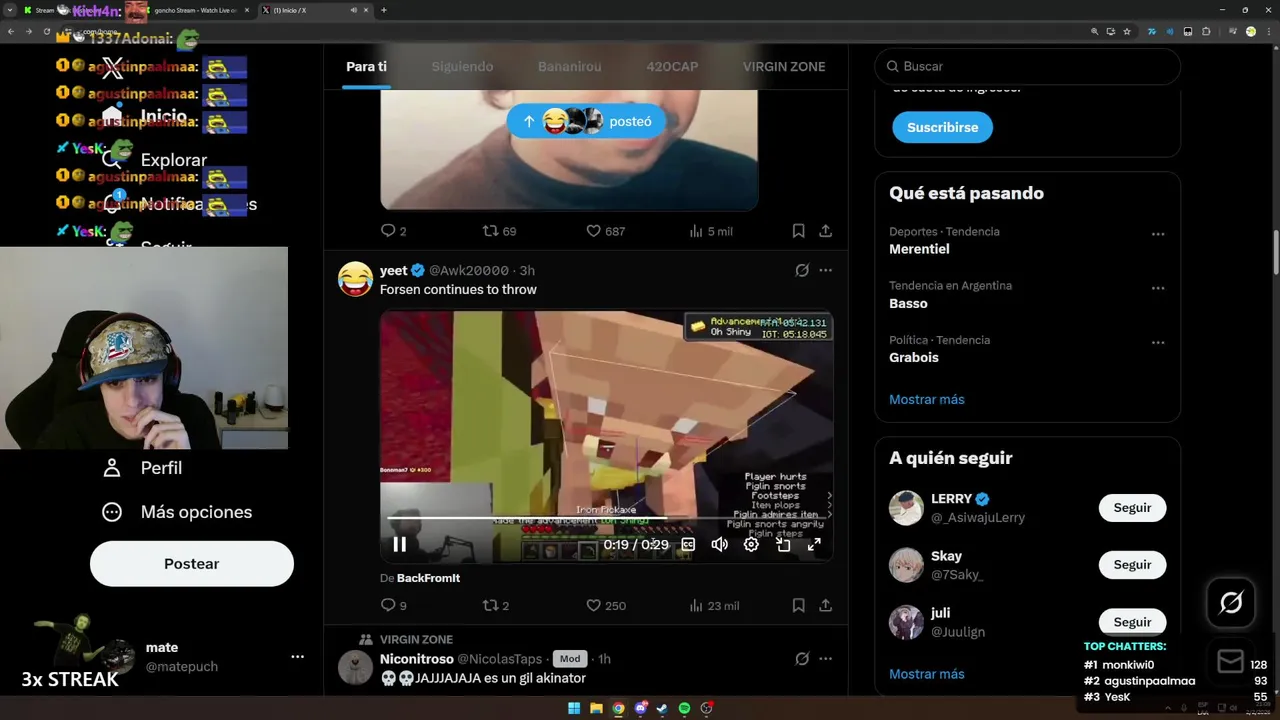
Task: Switch to the Siguiendo tab
Action: [462, 66]
